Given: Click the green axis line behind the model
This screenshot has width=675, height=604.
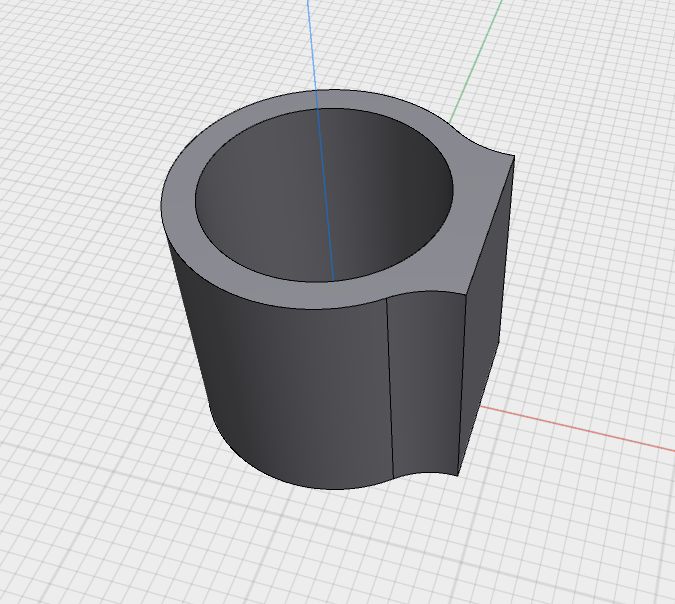Looking at the screenshot, I should tap(476, 60).
